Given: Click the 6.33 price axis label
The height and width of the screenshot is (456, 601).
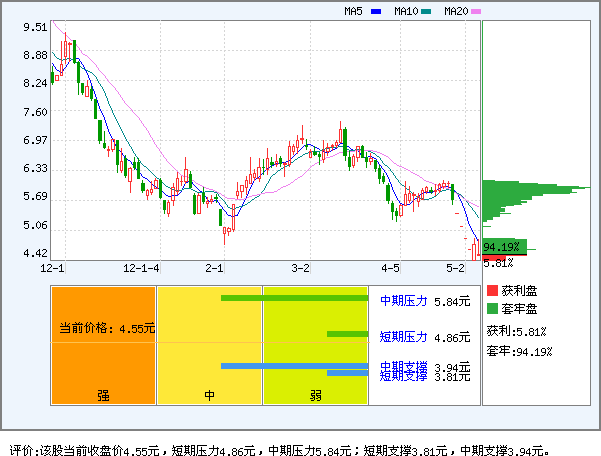Looking at the screenshot, I should pyautogui.click(x=35, y=168).
